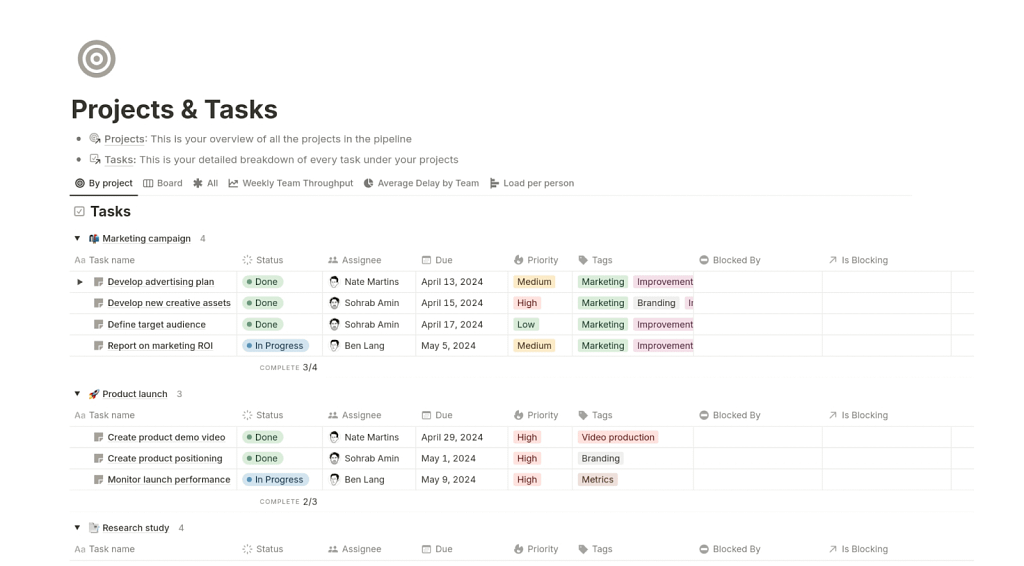1024x566 pixels.
Task: Open the All view tab
Action: [205, 183]
